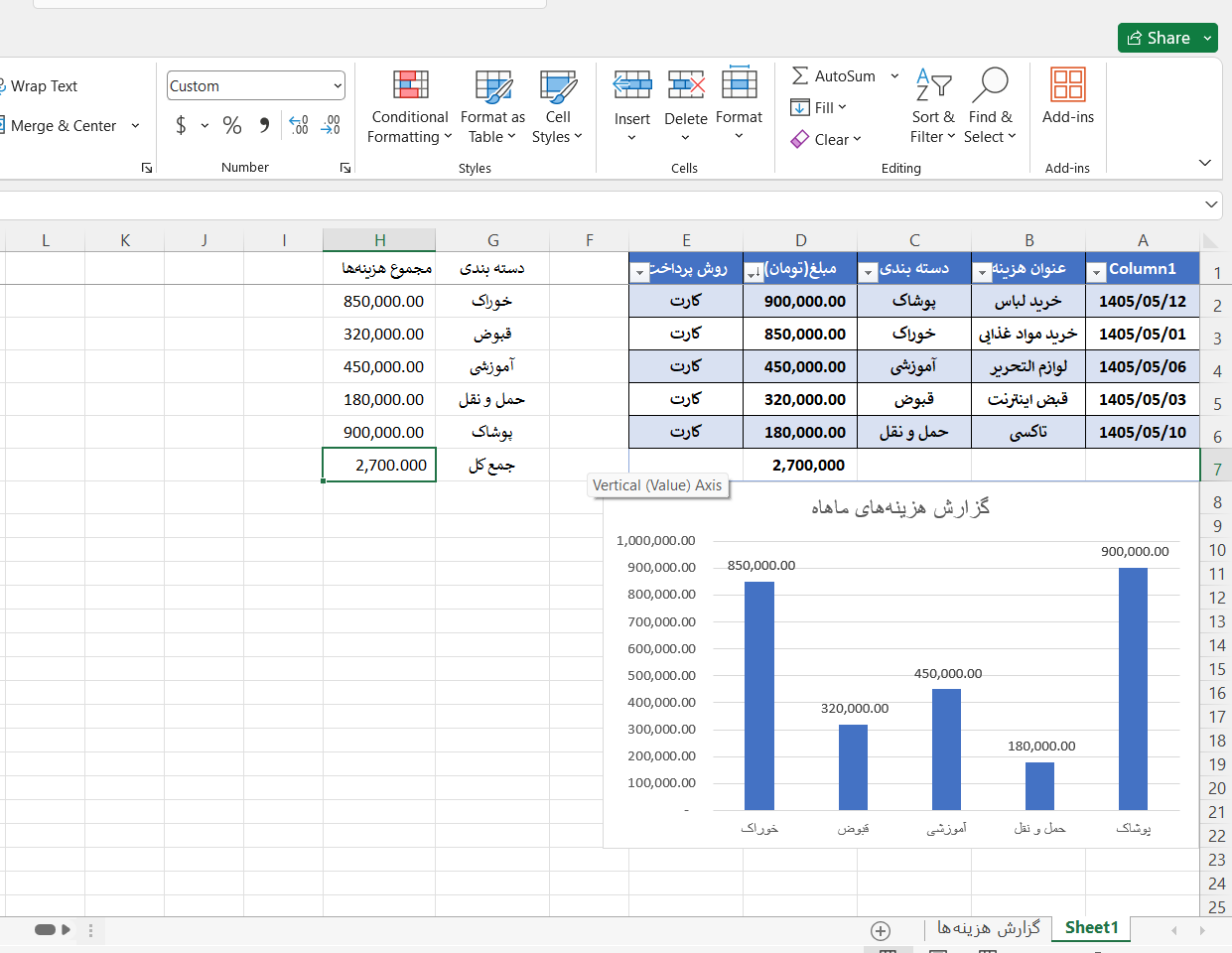1232x953 pixels.
Task: Open sorted filter dropdown for مبلغ(تومان)
Action: tap(754, 272)
